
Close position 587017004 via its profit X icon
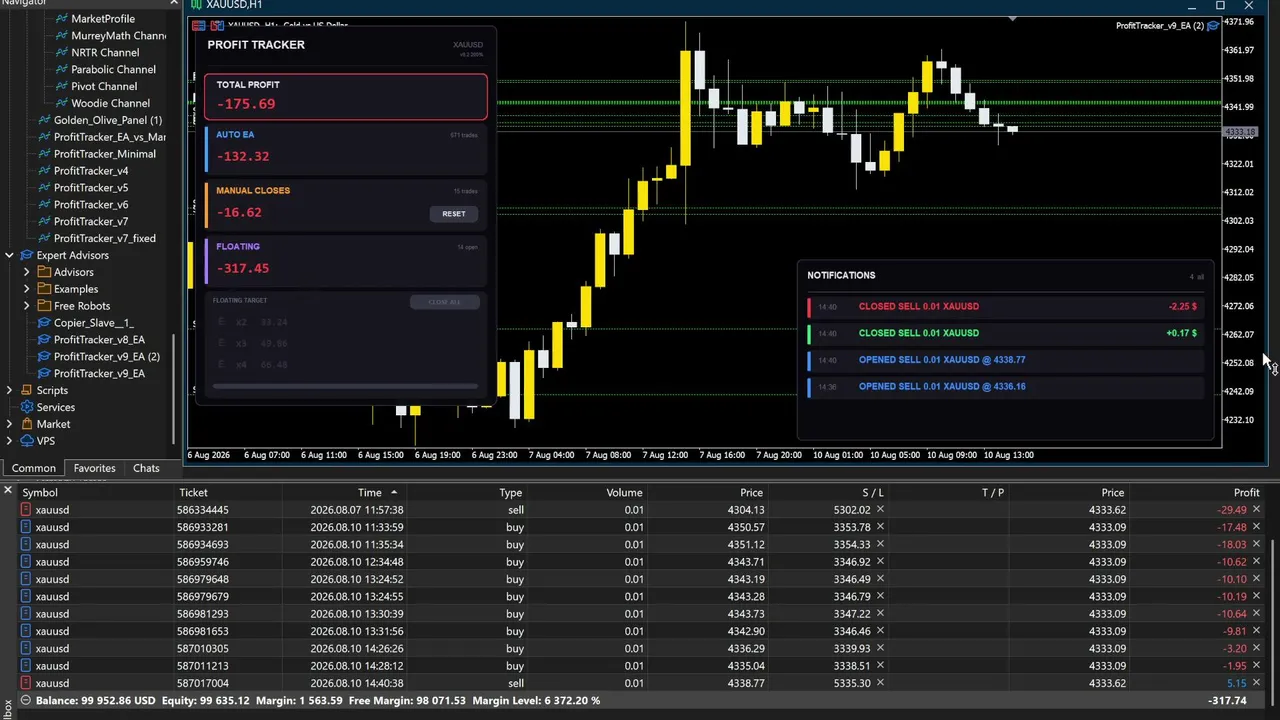pos(1256,683)
